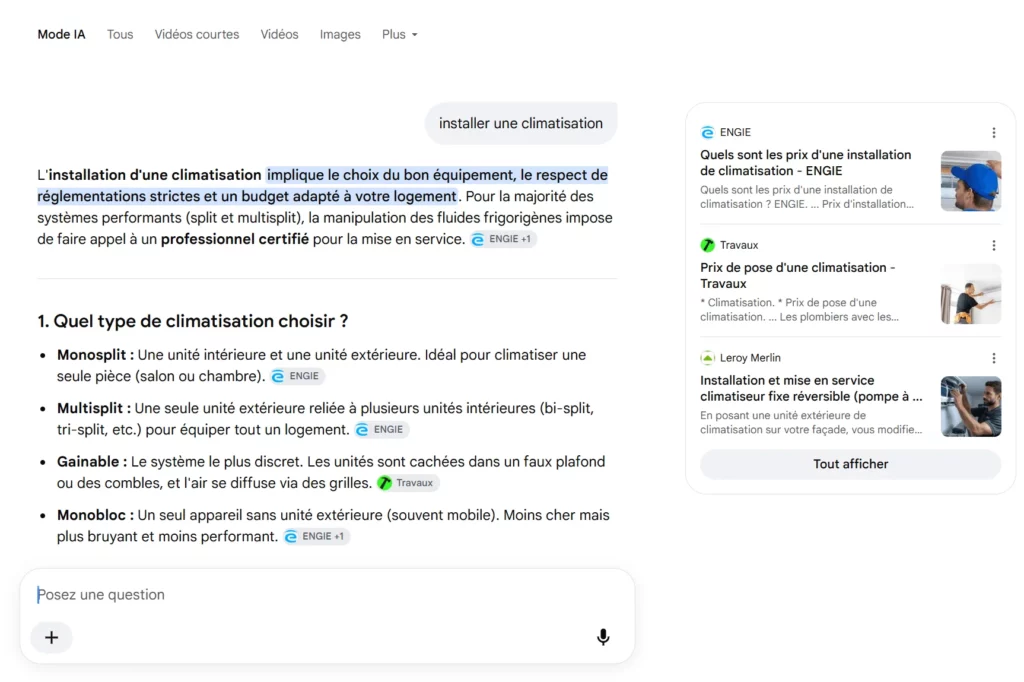Click the ENGIE snippet 'Quels sont les prix d'une installation de climatisation ? ENGIE.'
Viewport: 1024px width, 682px height.
pos(807,197)
